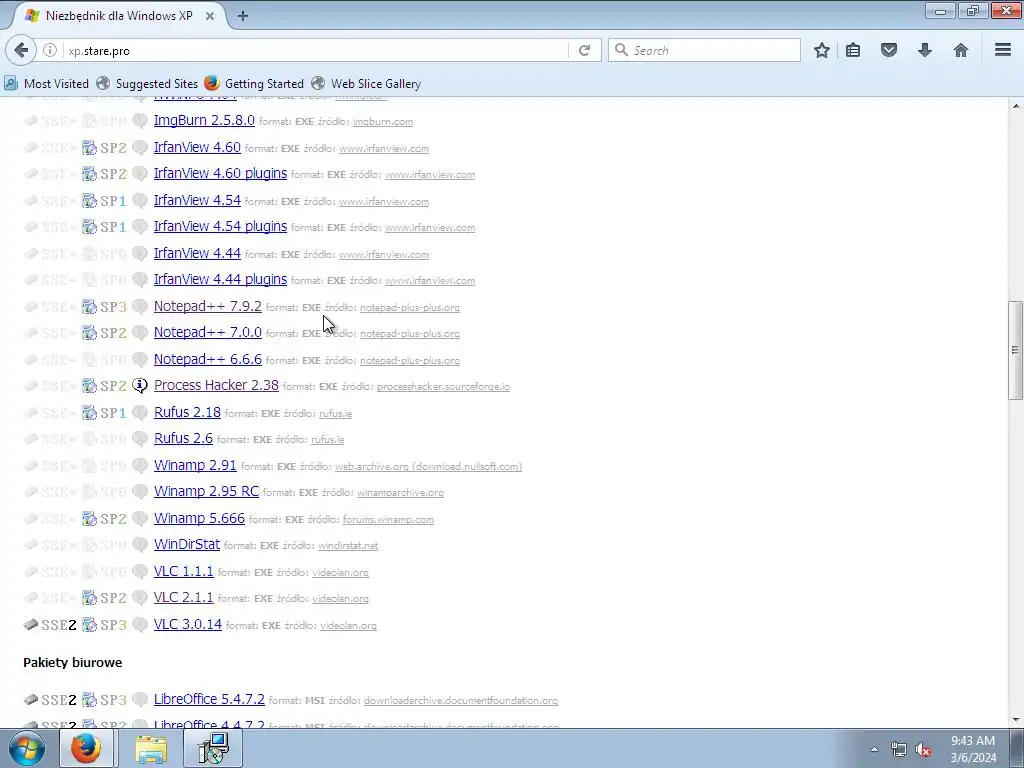This screenshot has height=768, width=1024.
Task: Click the info bubble icon beside Process Hacker 2.38
Action: pos(140,386)
